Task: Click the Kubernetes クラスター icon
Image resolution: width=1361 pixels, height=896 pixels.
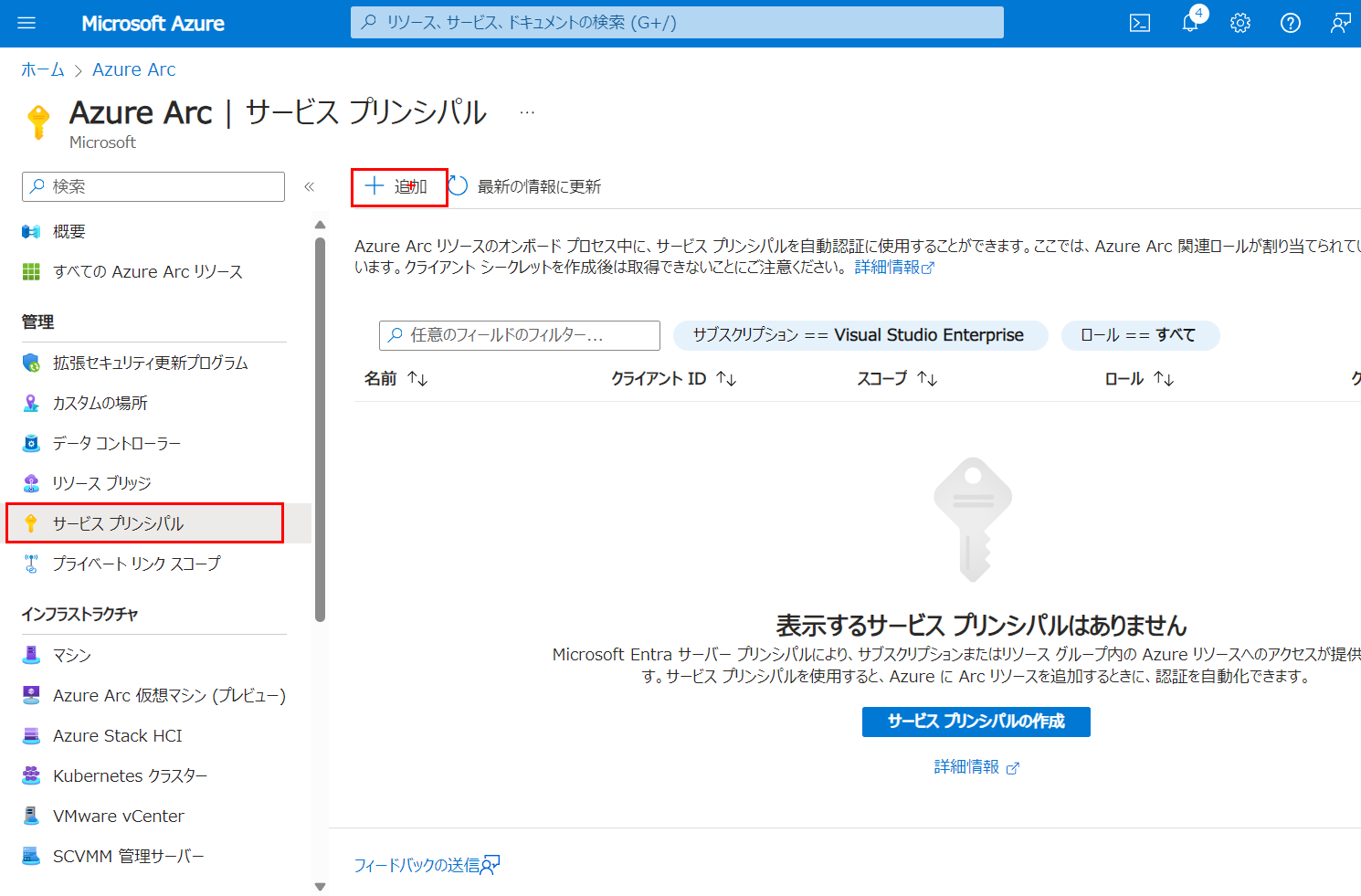Action: pos(31,775)
